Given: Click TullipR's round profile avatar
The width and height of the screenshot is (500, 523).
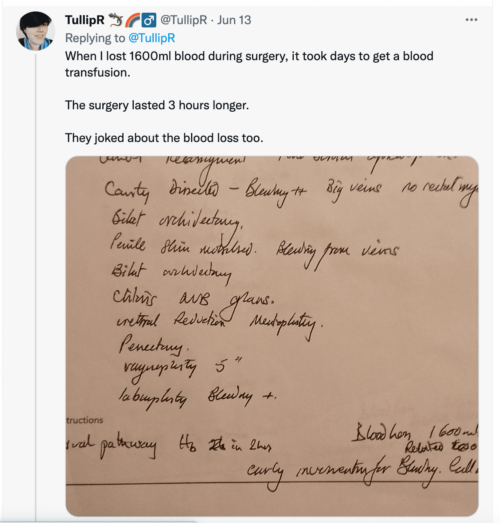Looking at the screenshot, I should [x=36, y=31].
